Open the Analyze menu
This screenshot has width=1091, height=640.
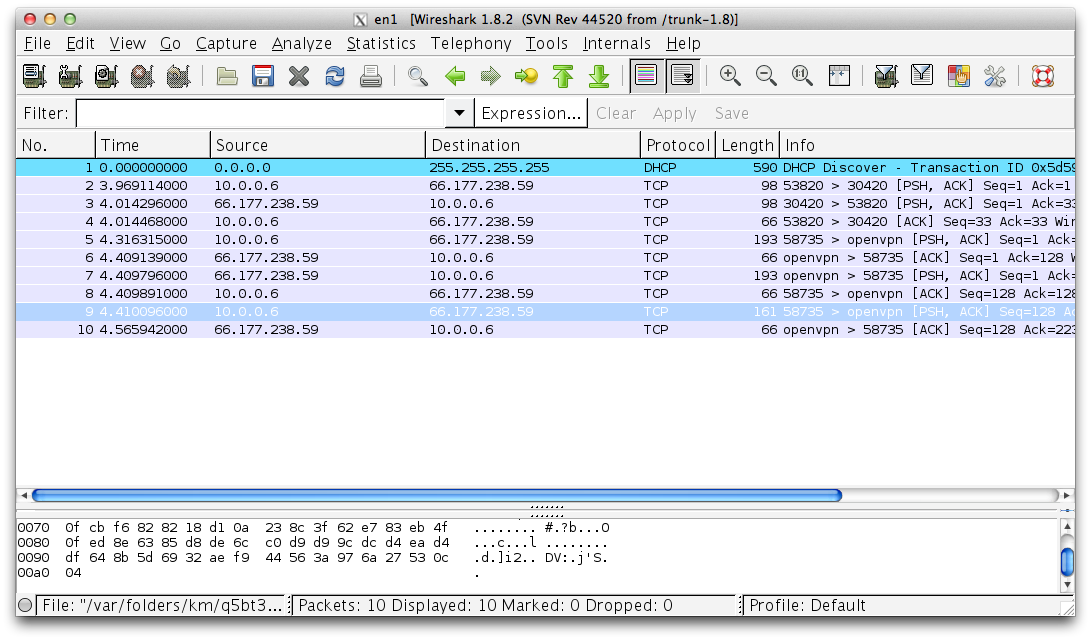pos(301,44)
